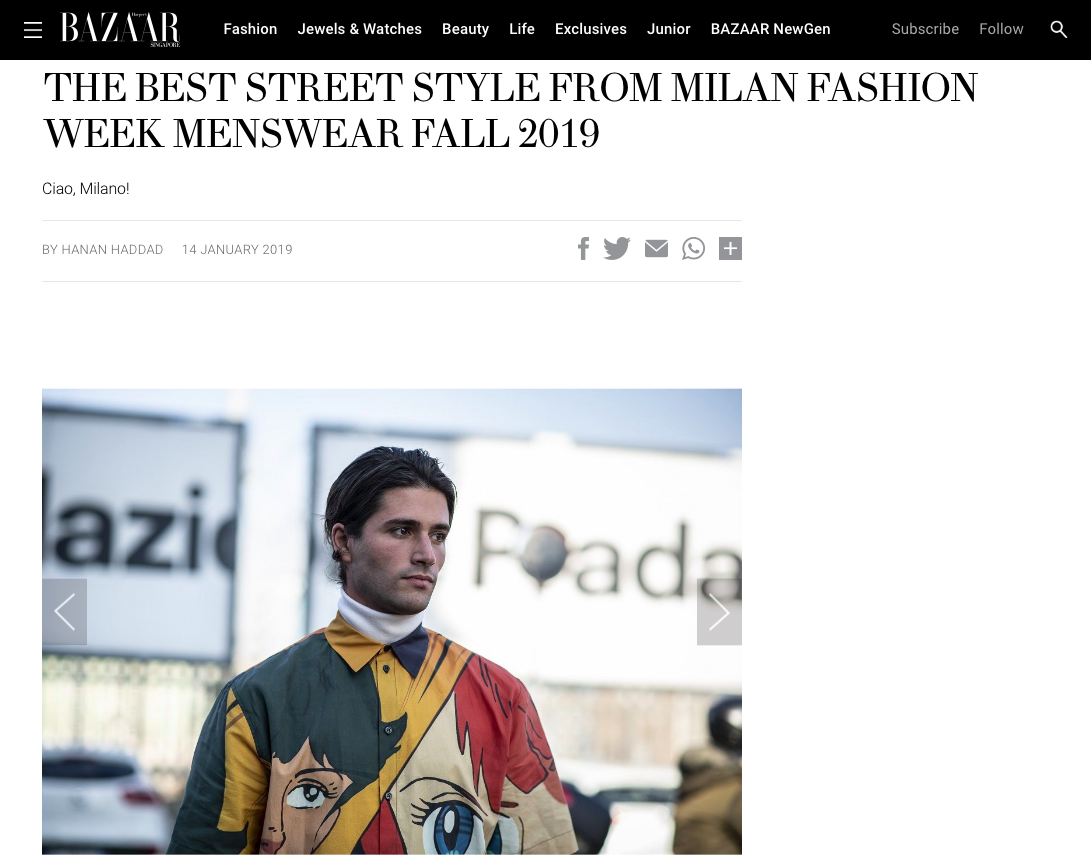Open author Hanan Haddad's byline link
The height and width of the screenshot is (861, 1091).
(112, 250)
